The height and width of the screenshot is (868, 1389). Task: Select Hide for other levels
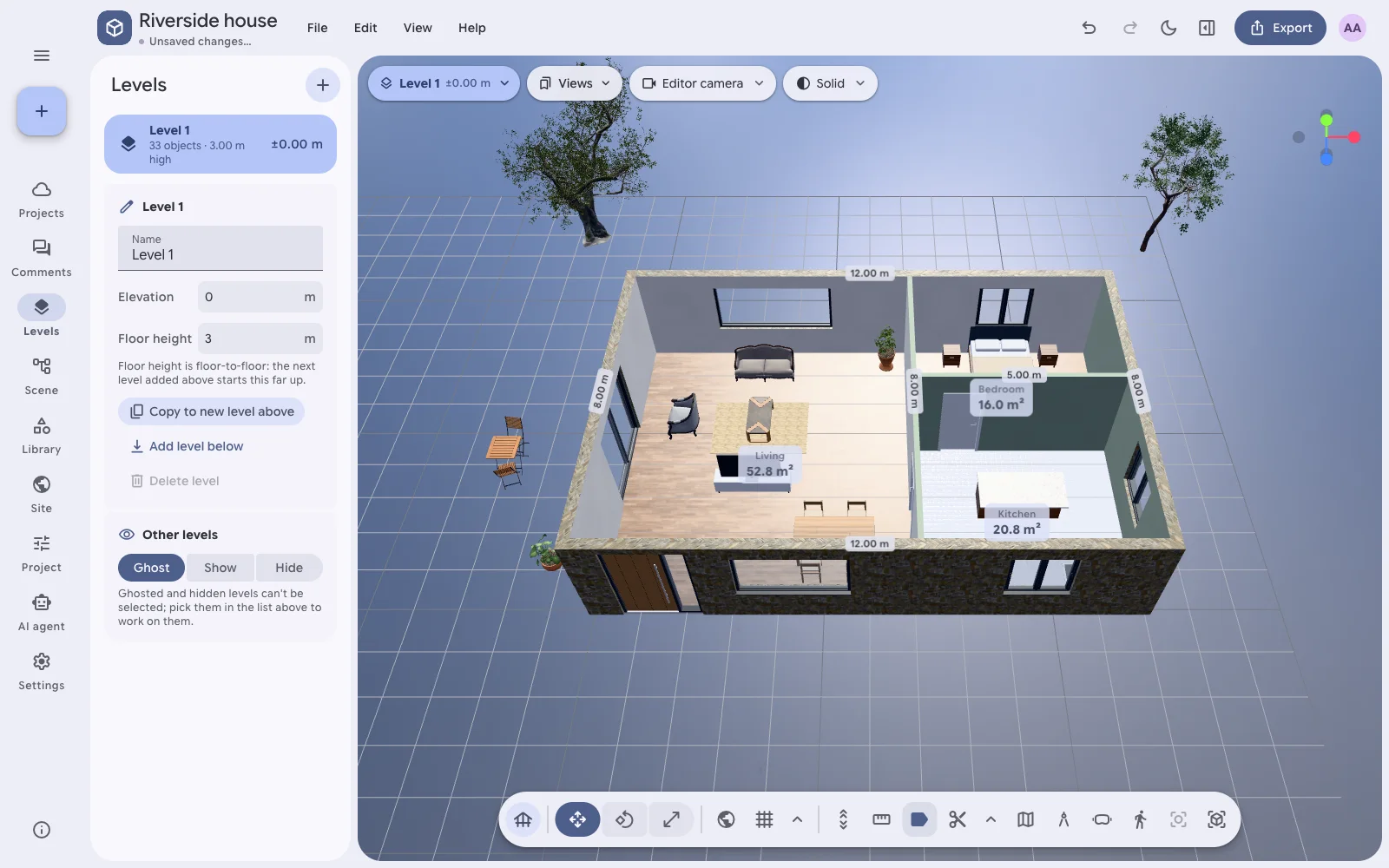[x=289, y=568]
